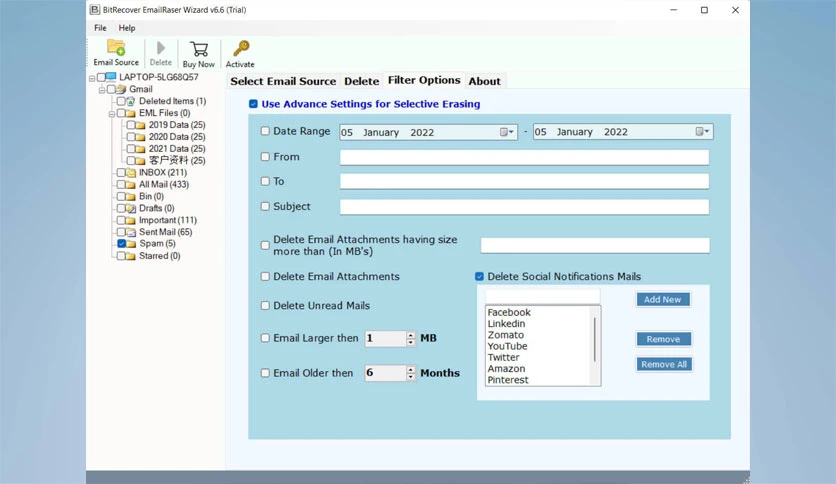
Task: Switch to the Select Email Source tab
Action: [283, 81]
